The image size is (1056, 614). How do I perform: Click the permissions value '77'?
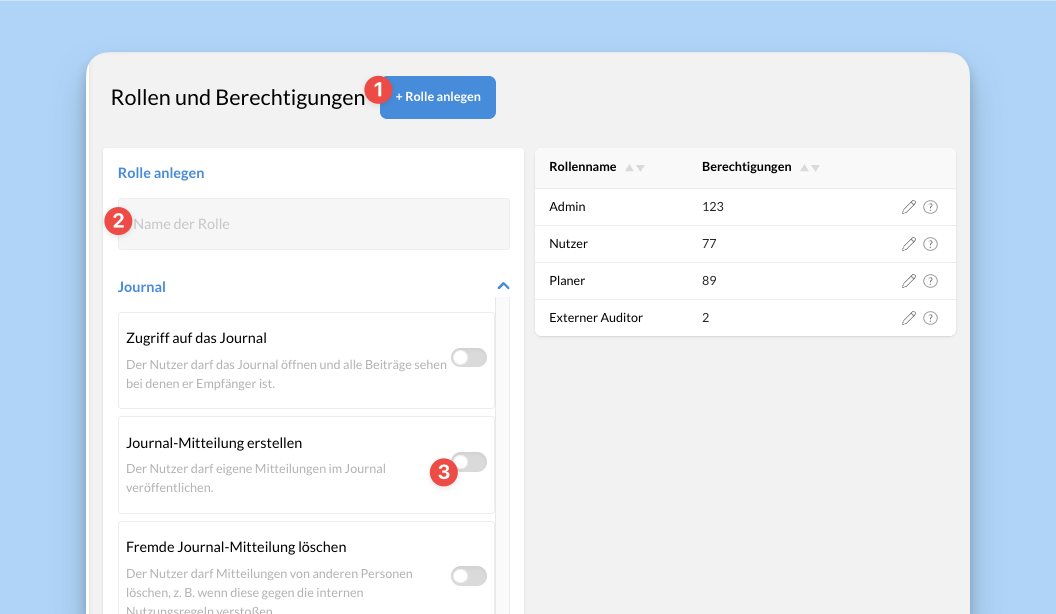coord(709,244)
